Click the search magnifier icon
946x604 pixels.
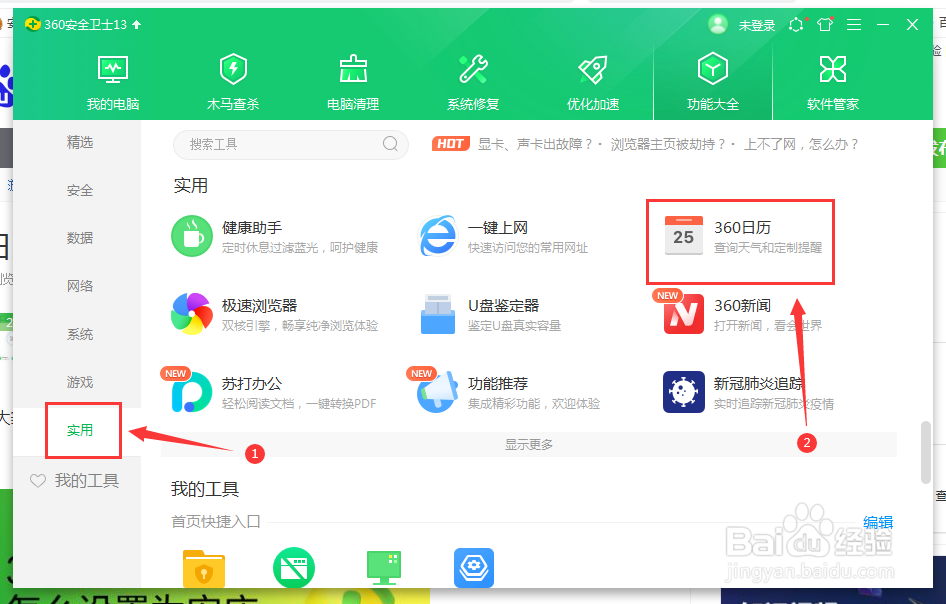(390, 144)
